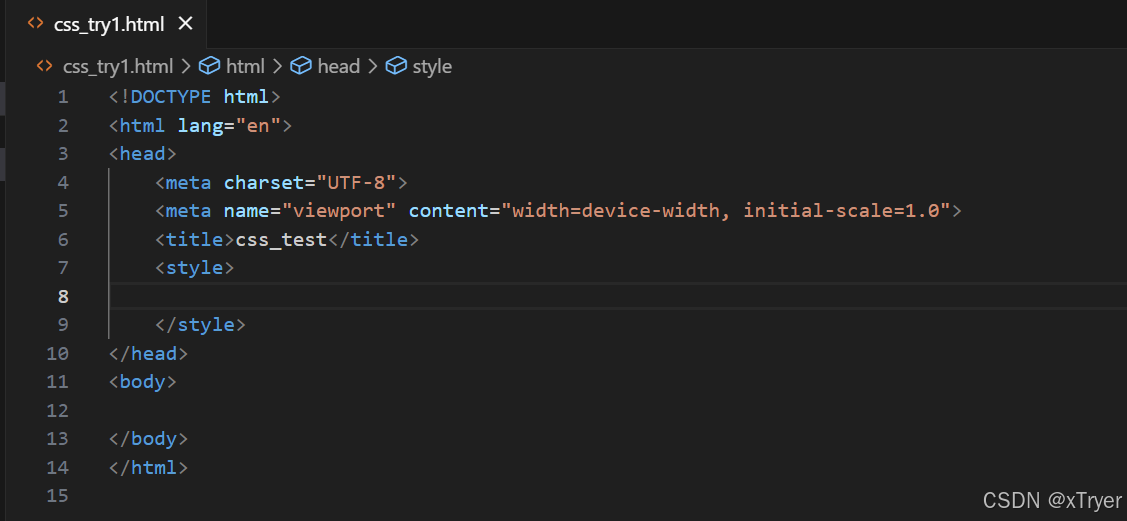Click the cube icon beside html breadcrumb

[209, 66]
